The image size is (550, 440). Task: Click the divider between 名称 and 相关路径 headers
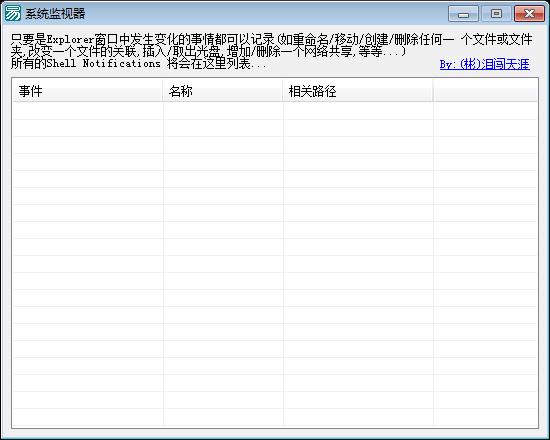[283, 91]
